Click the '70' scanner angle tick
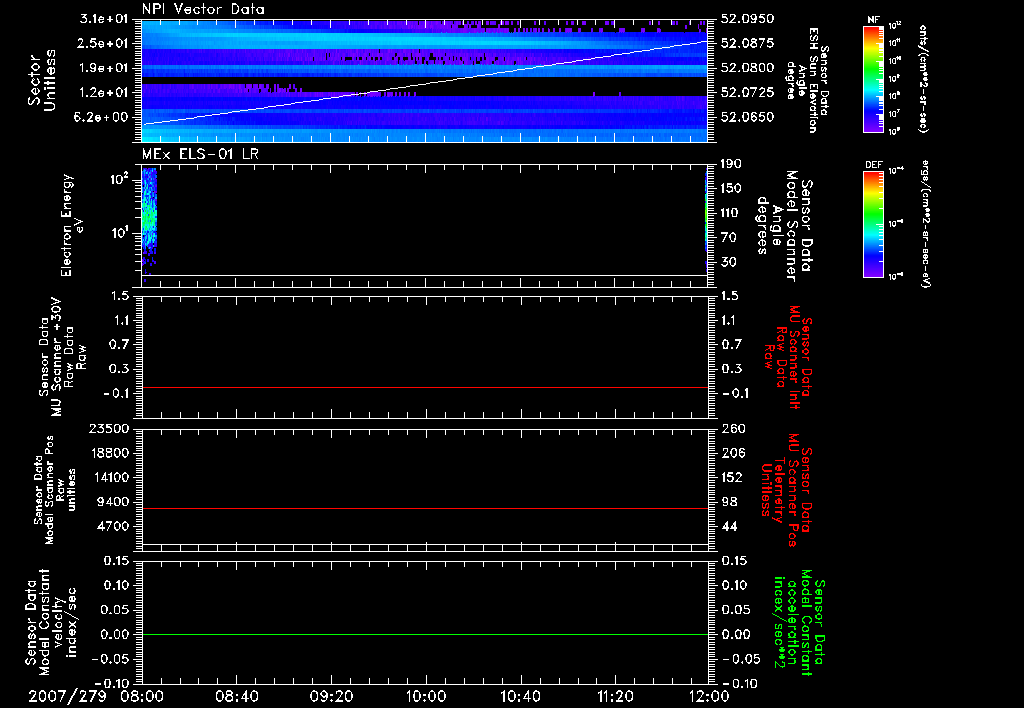The image size is (1024, 708). coord(728,238)
